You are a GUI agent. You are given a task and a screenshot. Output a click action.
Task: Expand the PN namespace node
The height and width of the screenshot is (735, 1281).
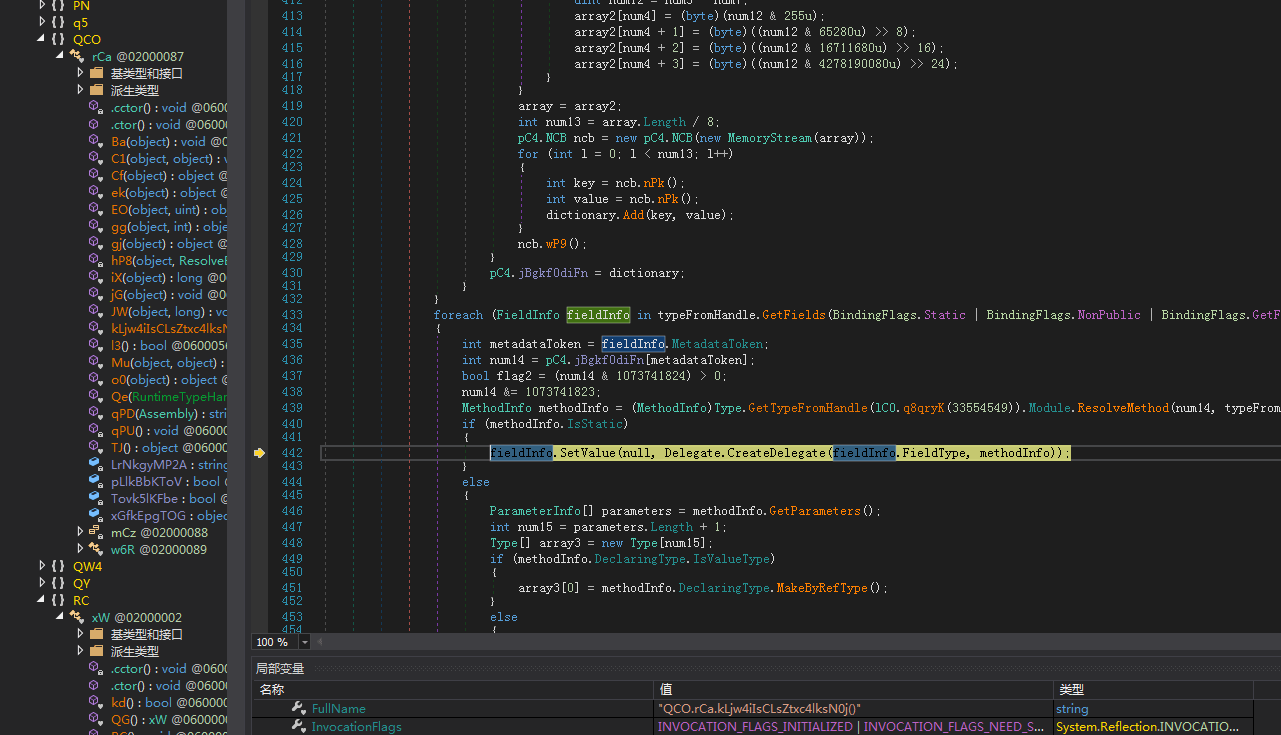click(x=42, y=6)
